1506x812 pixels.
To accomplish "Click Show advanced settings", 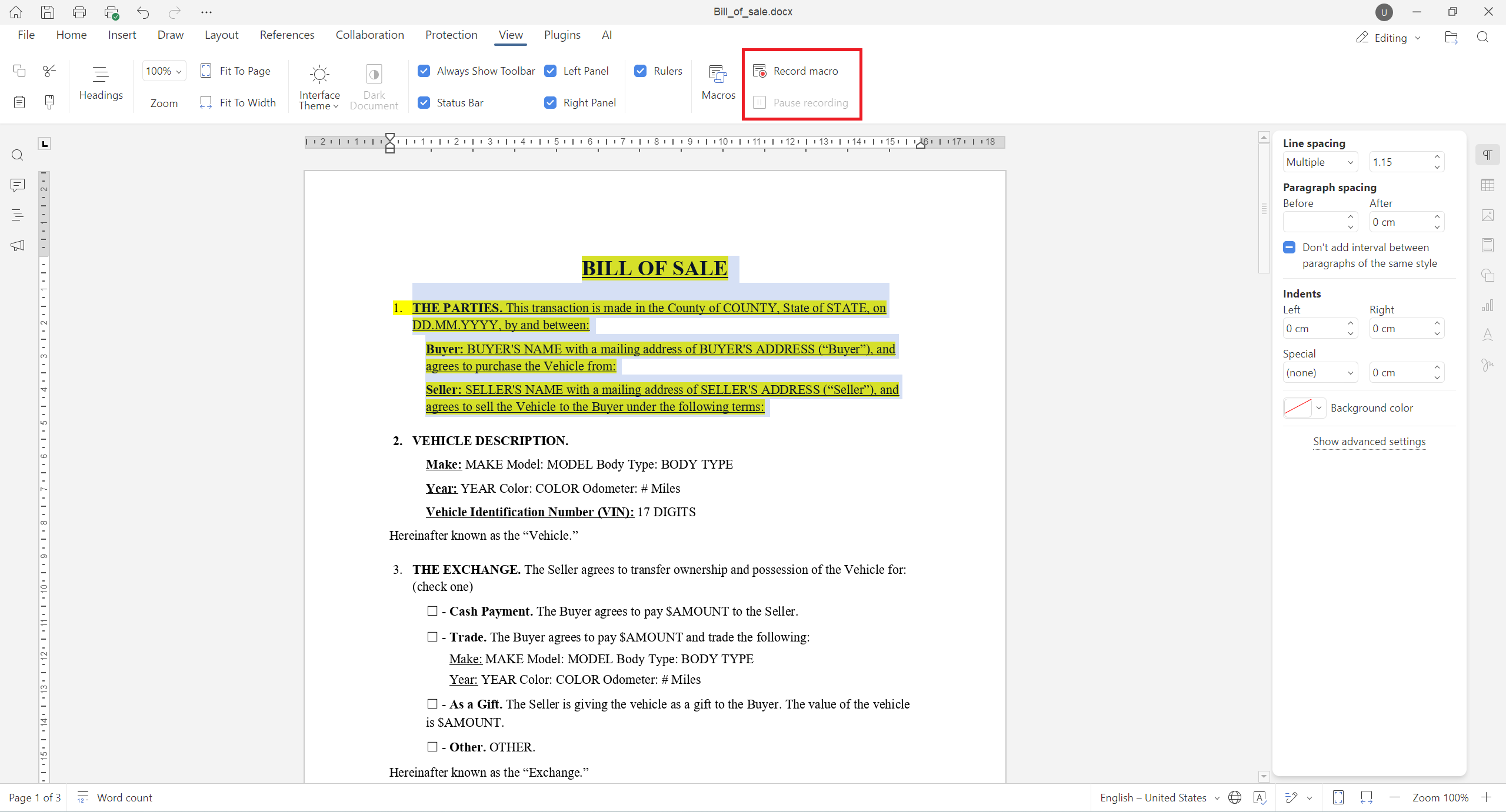I will coord(1369,441).
